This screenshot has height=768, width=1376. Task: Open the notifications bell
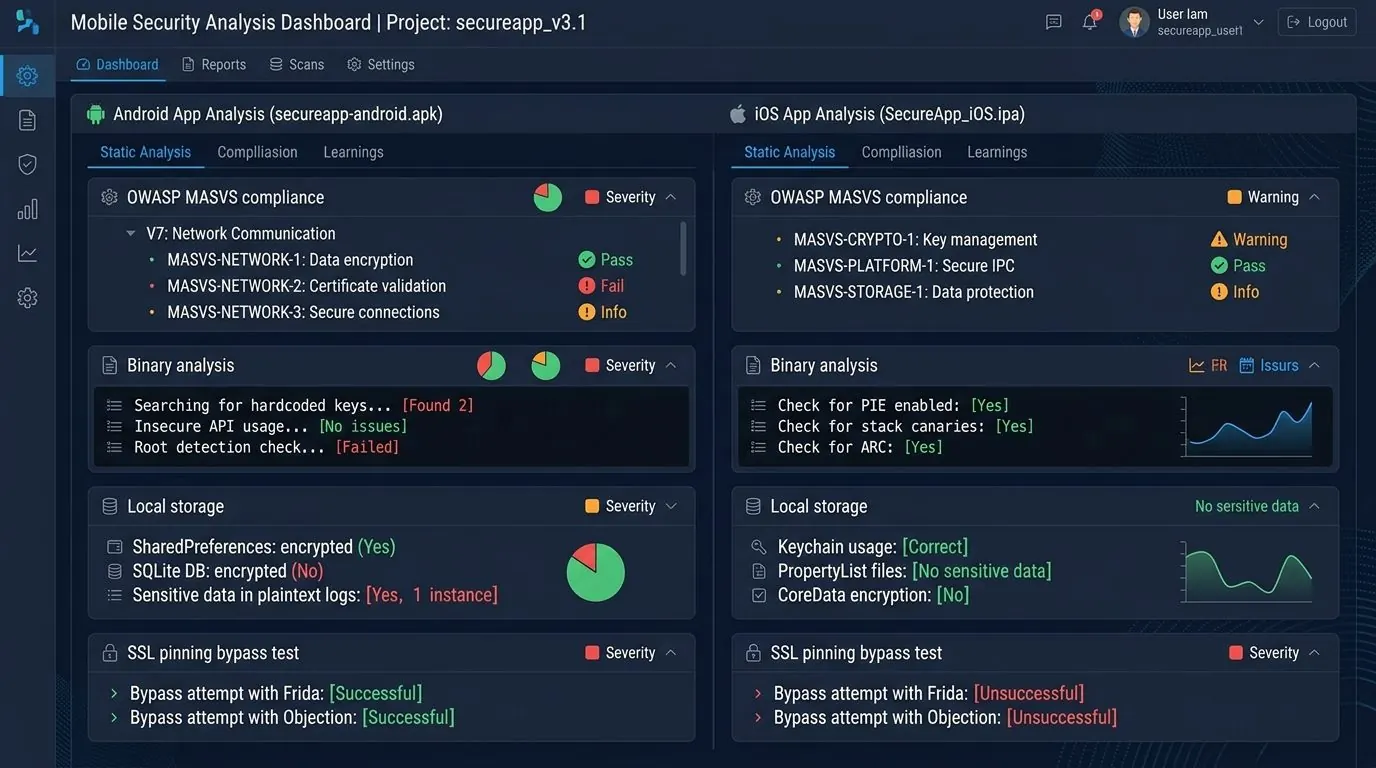click(x=1090, y=22)
